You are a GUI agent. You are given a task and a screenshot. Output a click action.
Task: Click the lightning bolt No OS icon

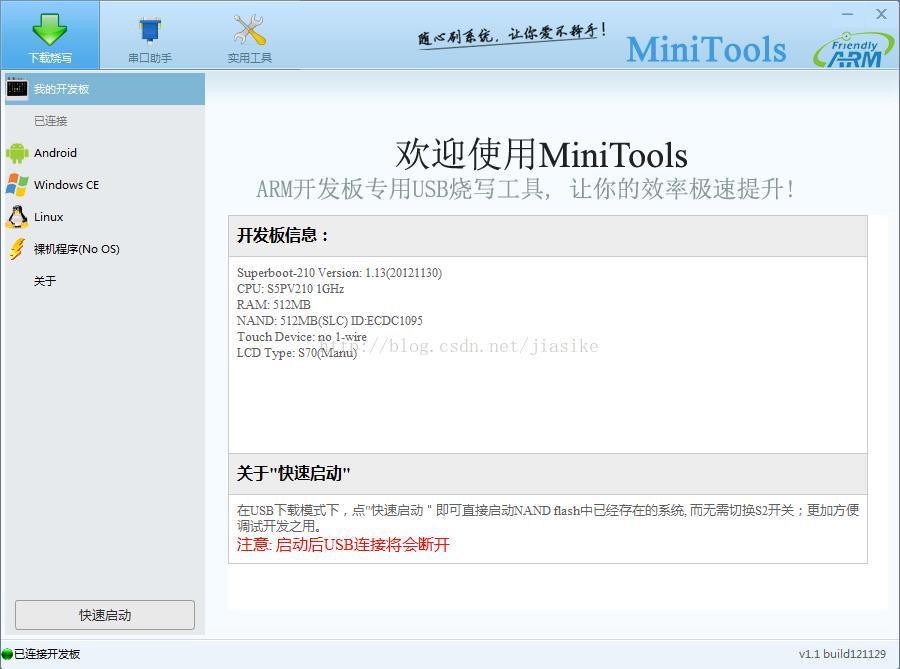(x=17, y=250)
